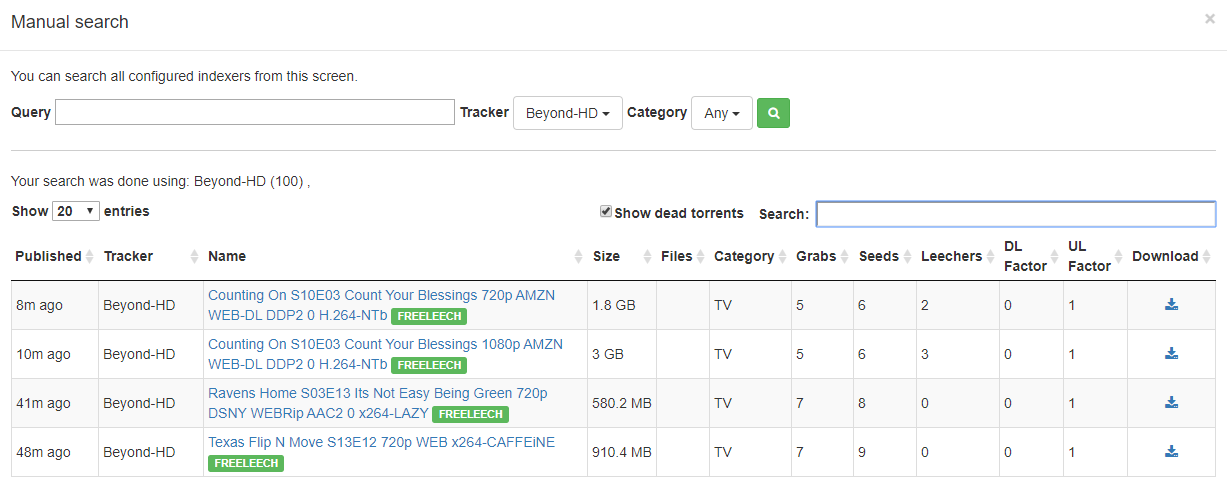Image resolution: width=1227 pixels, height=477 pixels.
Task: Open Texas Flip N Move S13E12 link
Action: click(381, 442)
